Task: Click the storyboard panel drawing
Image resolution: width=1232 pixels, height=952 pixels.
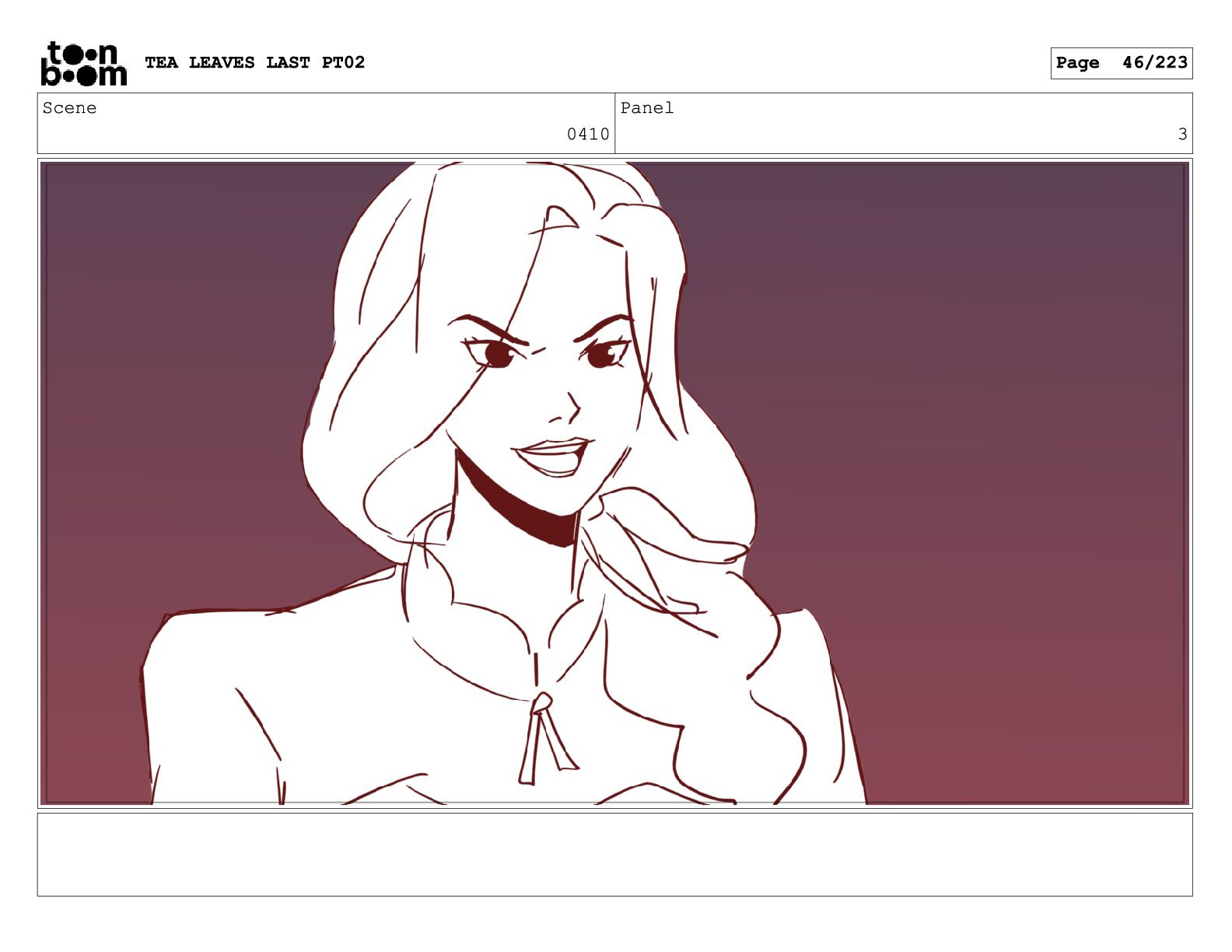Action: click(x=615, y=483)
